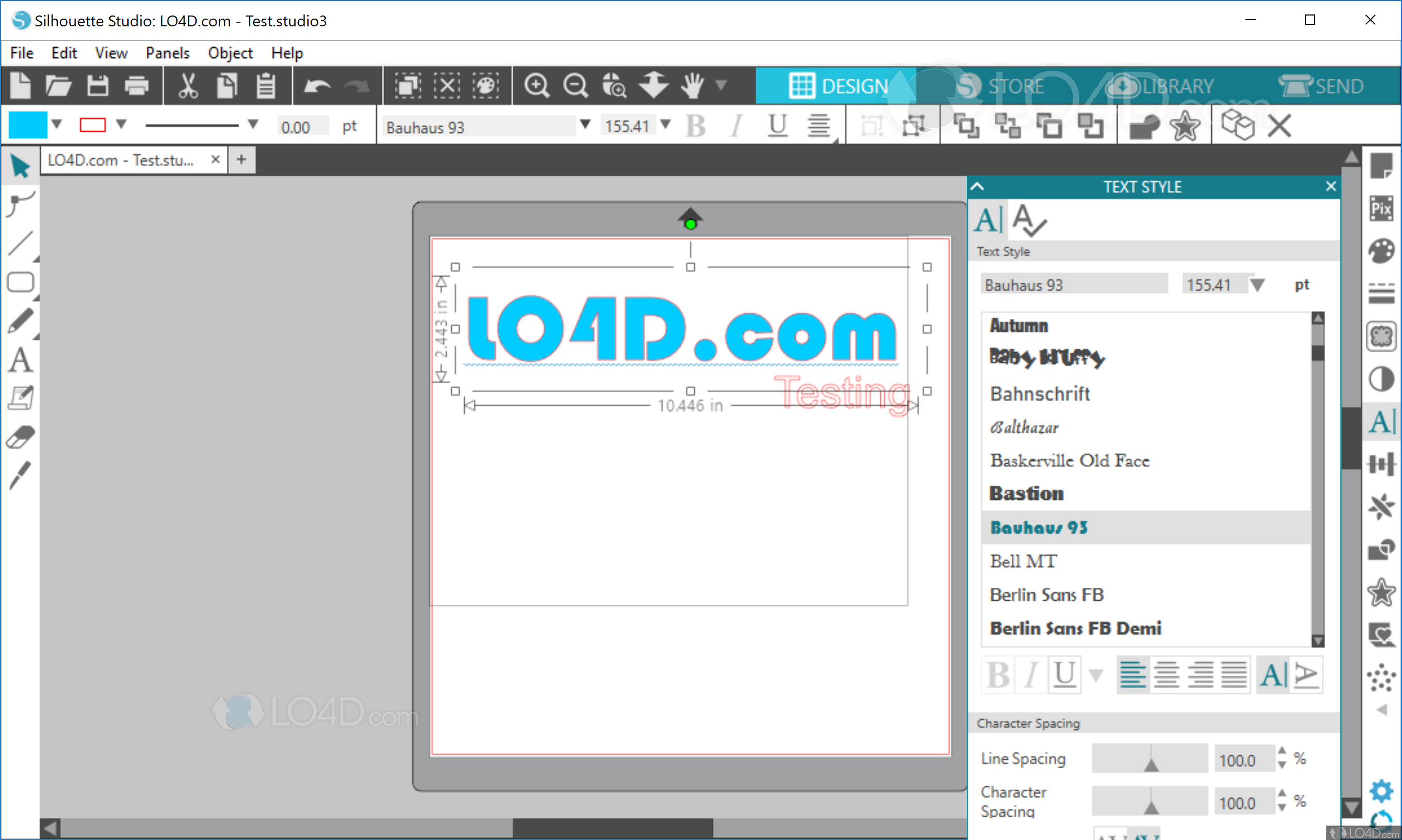Click the Line Spacing slider
The image size is (1402, 840).
click(x=1150, y=758)
